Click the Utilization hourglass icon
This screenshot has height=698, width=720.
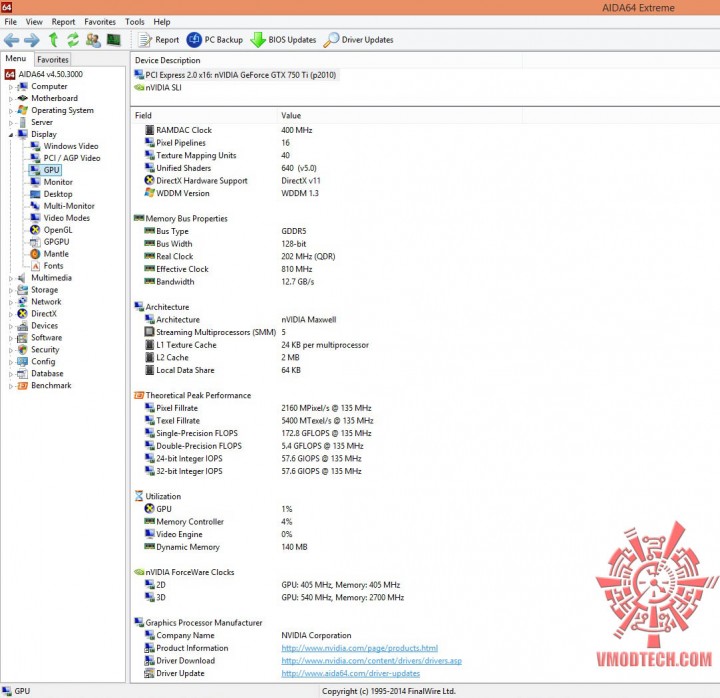point(139,496)
